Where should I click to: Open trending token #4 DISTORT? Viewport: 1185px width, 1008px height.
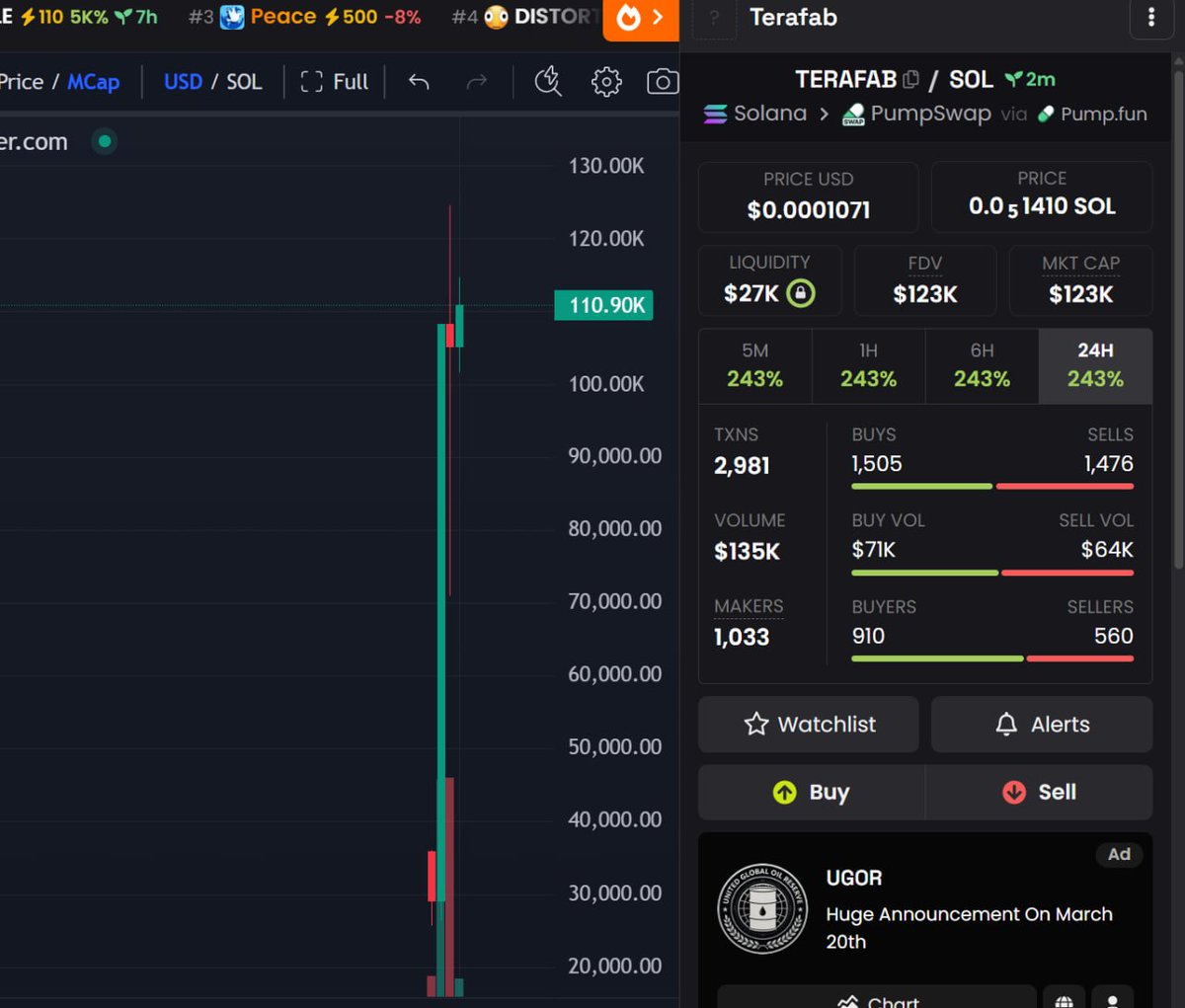click(x=525, y=17)
